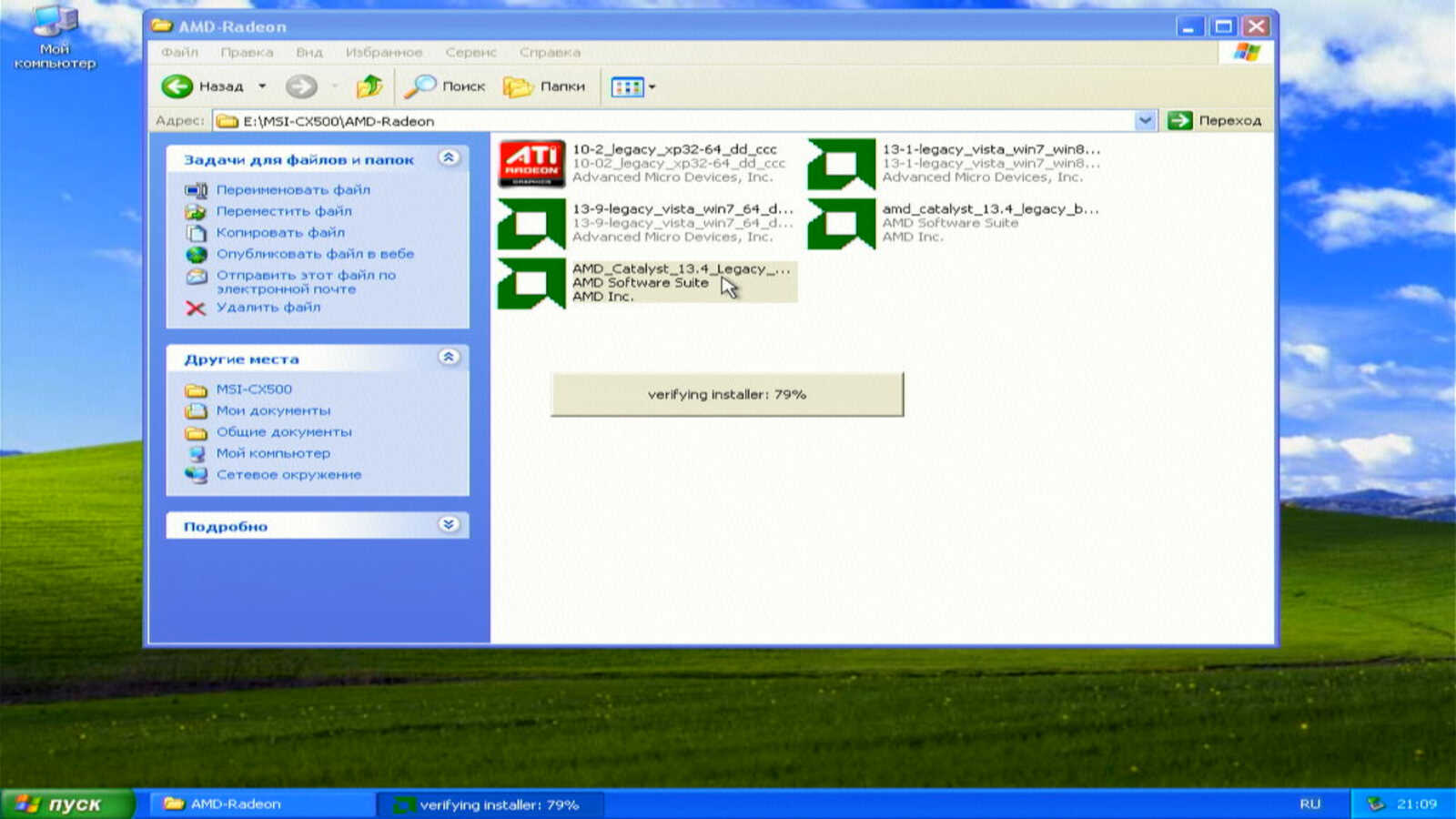Click the verifying installer 79% progress box
This screenshot has height=819, width=1456.
pos(727,395)
